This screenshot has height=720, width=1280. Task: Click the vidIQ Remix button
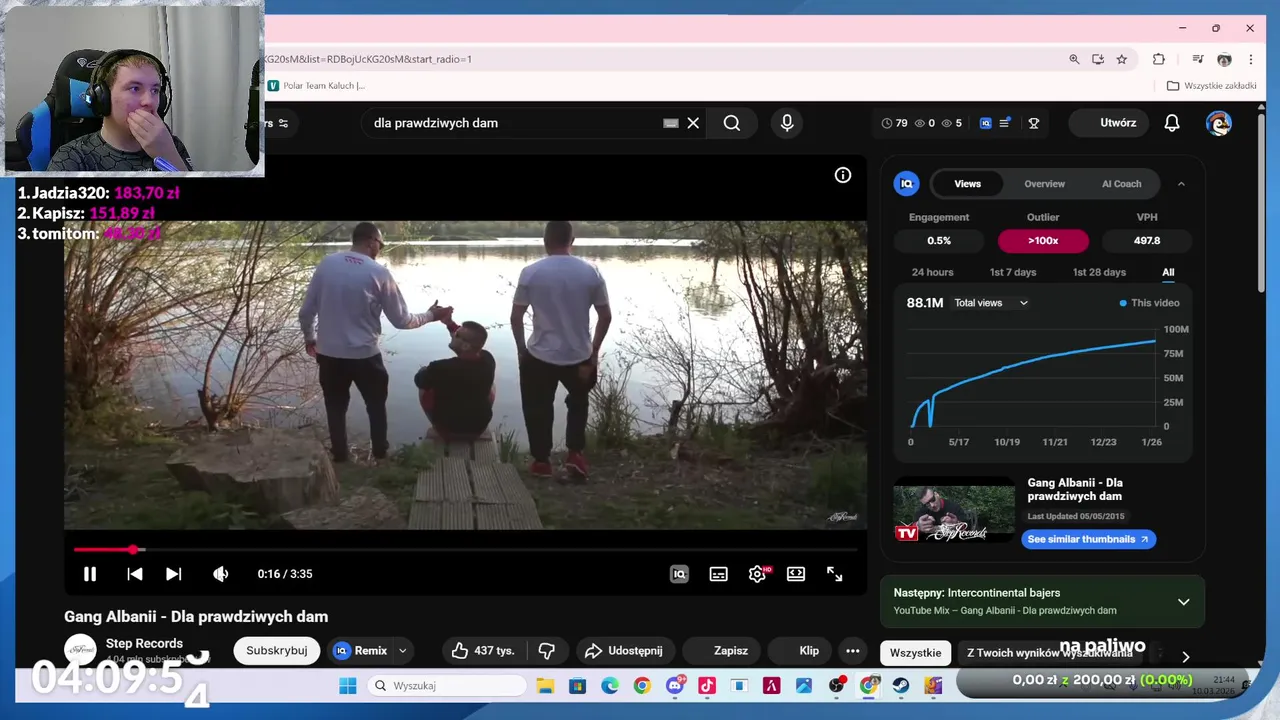click(360, 650)
